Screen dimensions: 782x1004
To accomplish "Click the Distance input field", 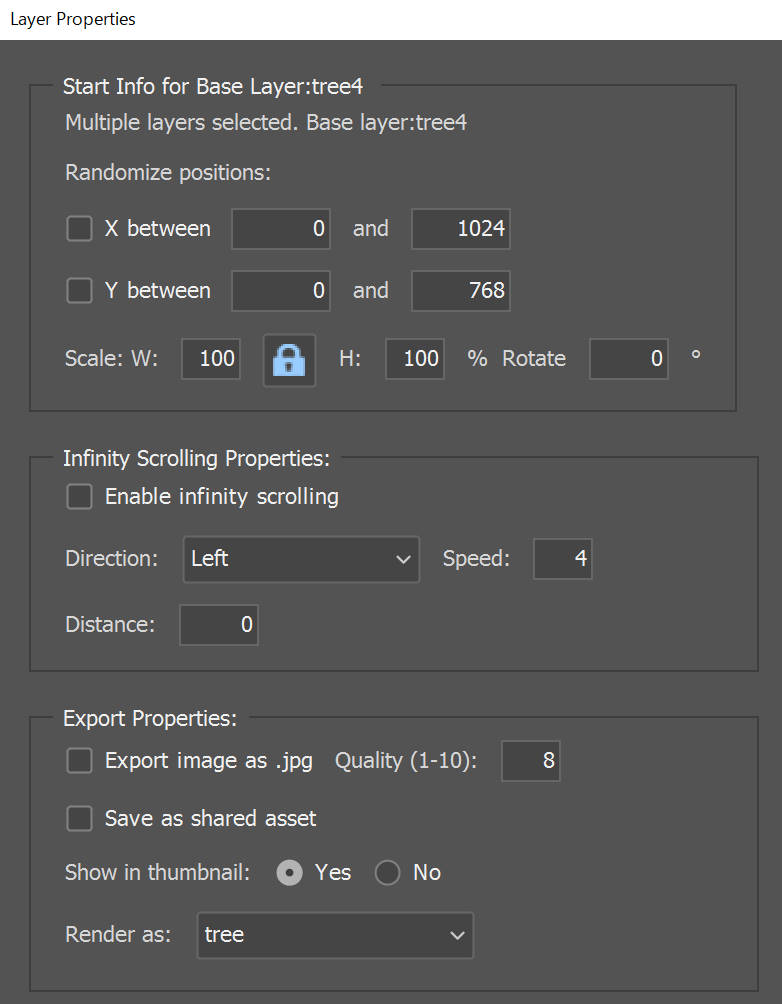I will (x=219, y=625).
